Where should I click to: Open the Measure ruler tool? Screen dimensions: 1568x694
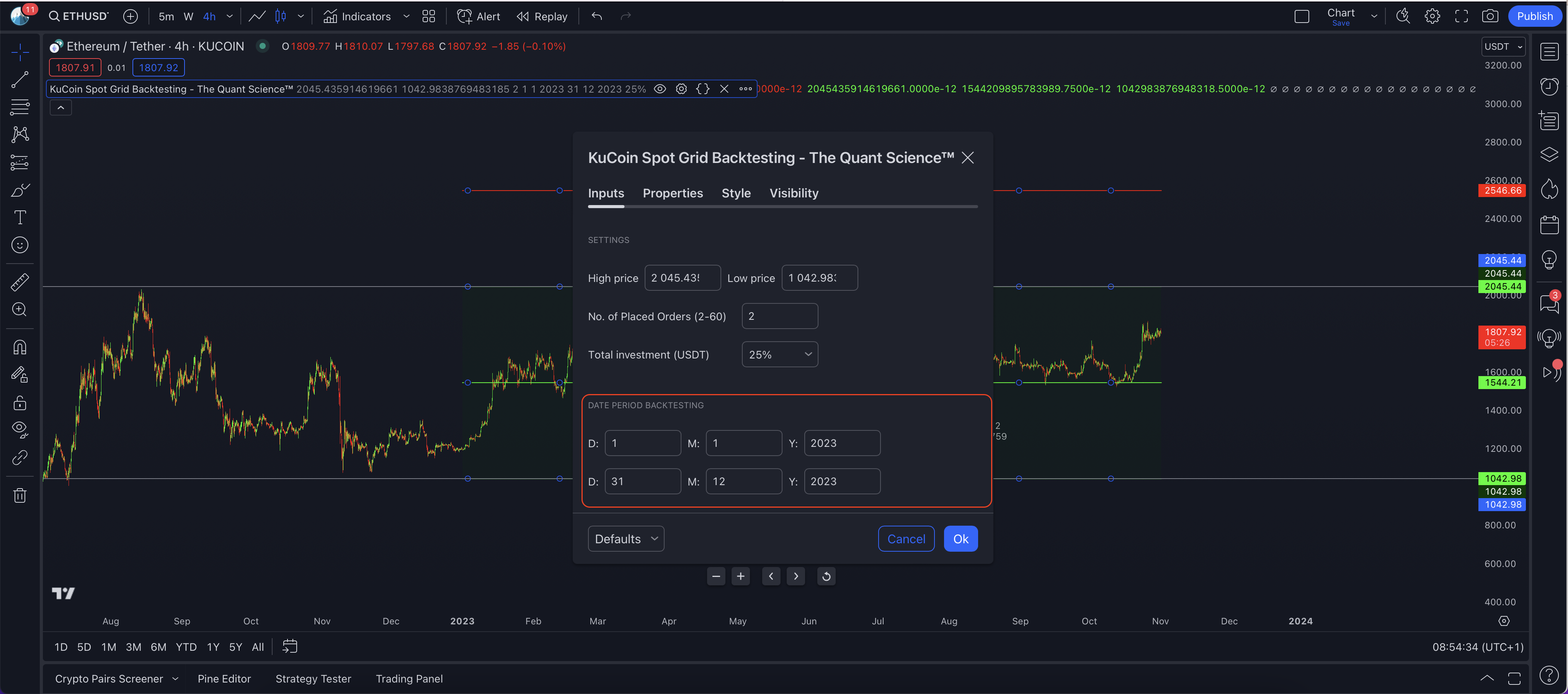click(x=20, y=282)
